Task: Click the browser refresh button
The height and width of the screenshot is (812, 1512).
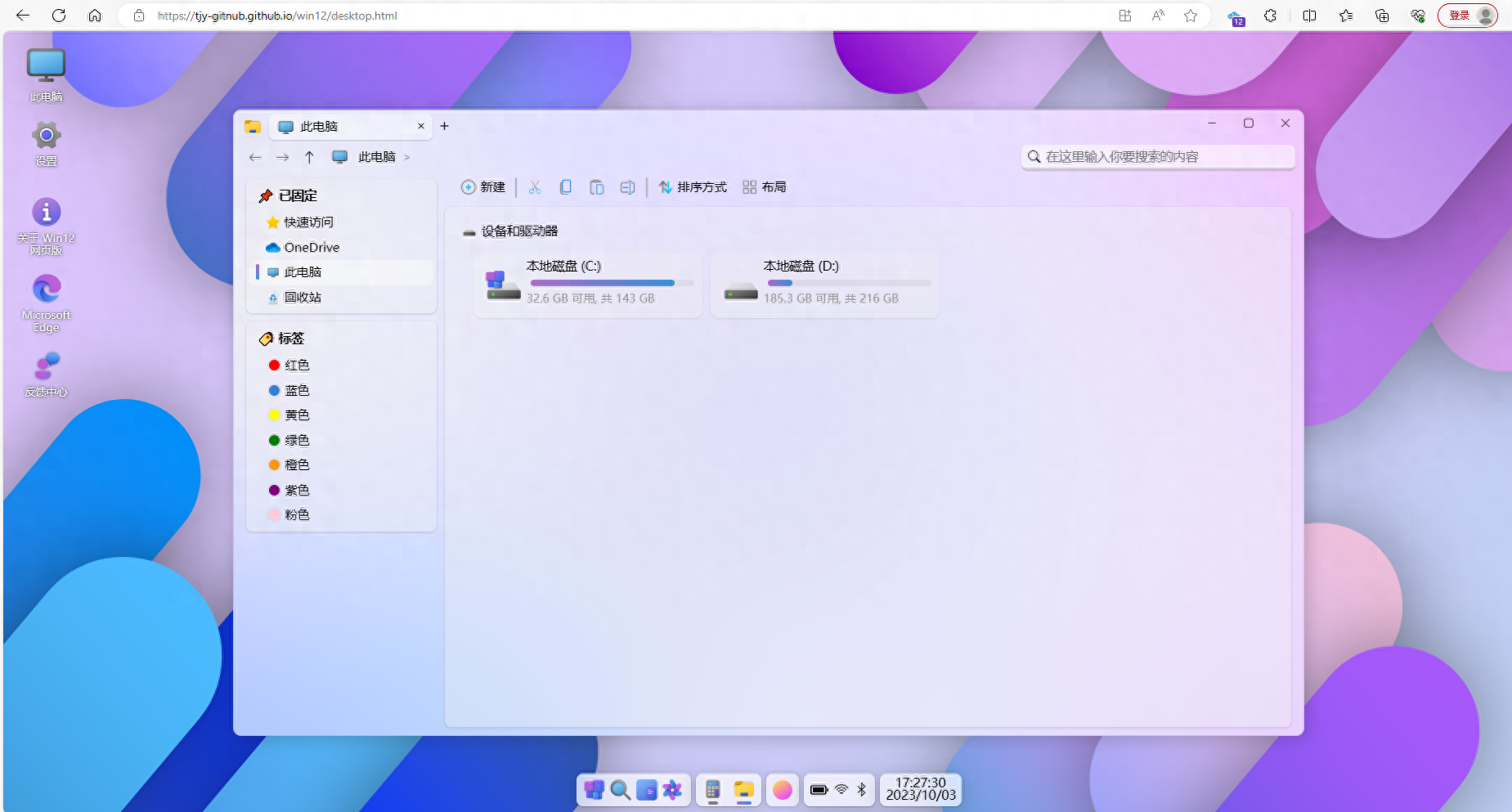Action: pos(59,16)
